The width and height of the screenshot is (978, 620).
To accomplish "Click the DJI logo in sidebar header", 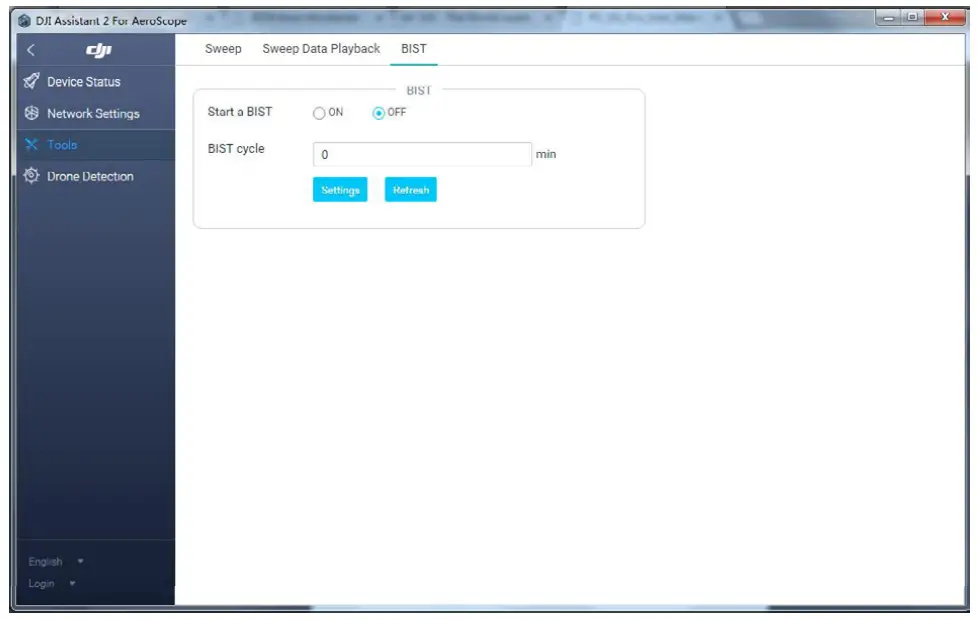I will [99, 50].
